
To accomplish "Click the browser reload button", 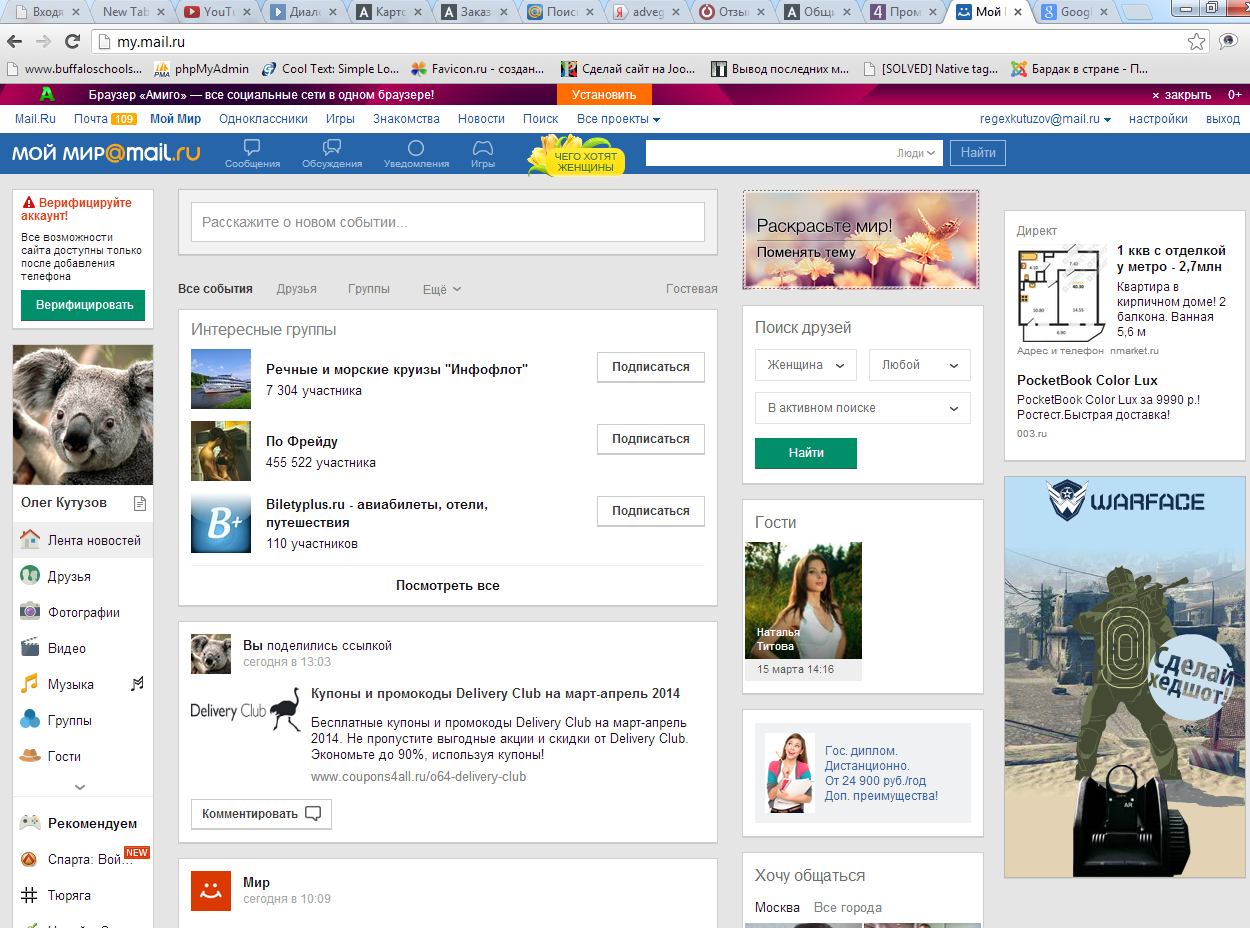I will [72, 42].
